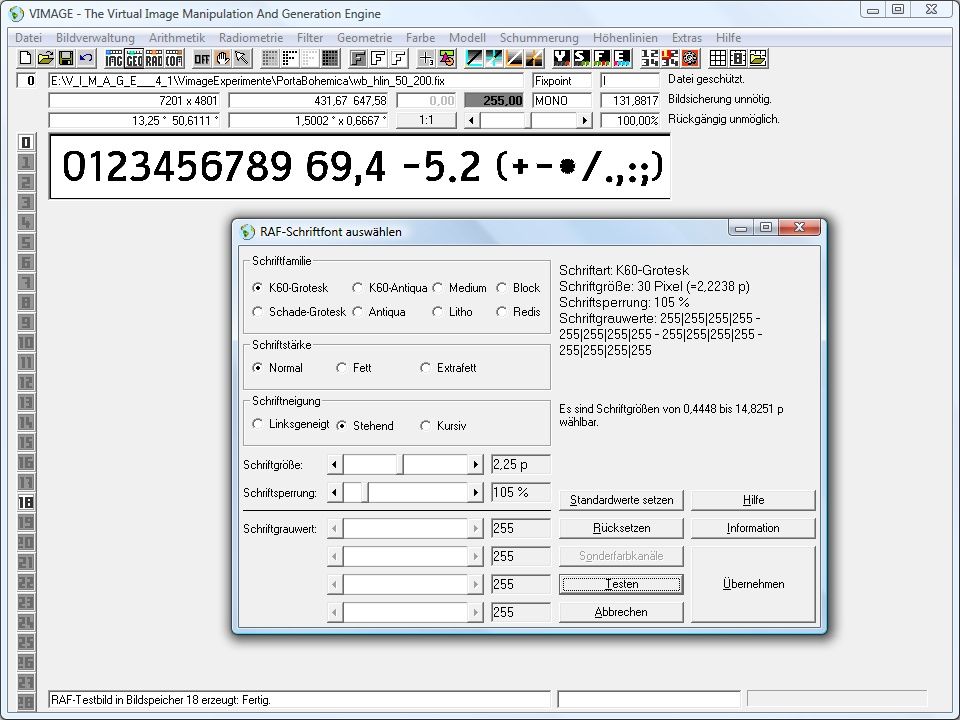The width and height of the screenshot is (960, 720).
Task: Click the new blank file icon
Action: 26,57
